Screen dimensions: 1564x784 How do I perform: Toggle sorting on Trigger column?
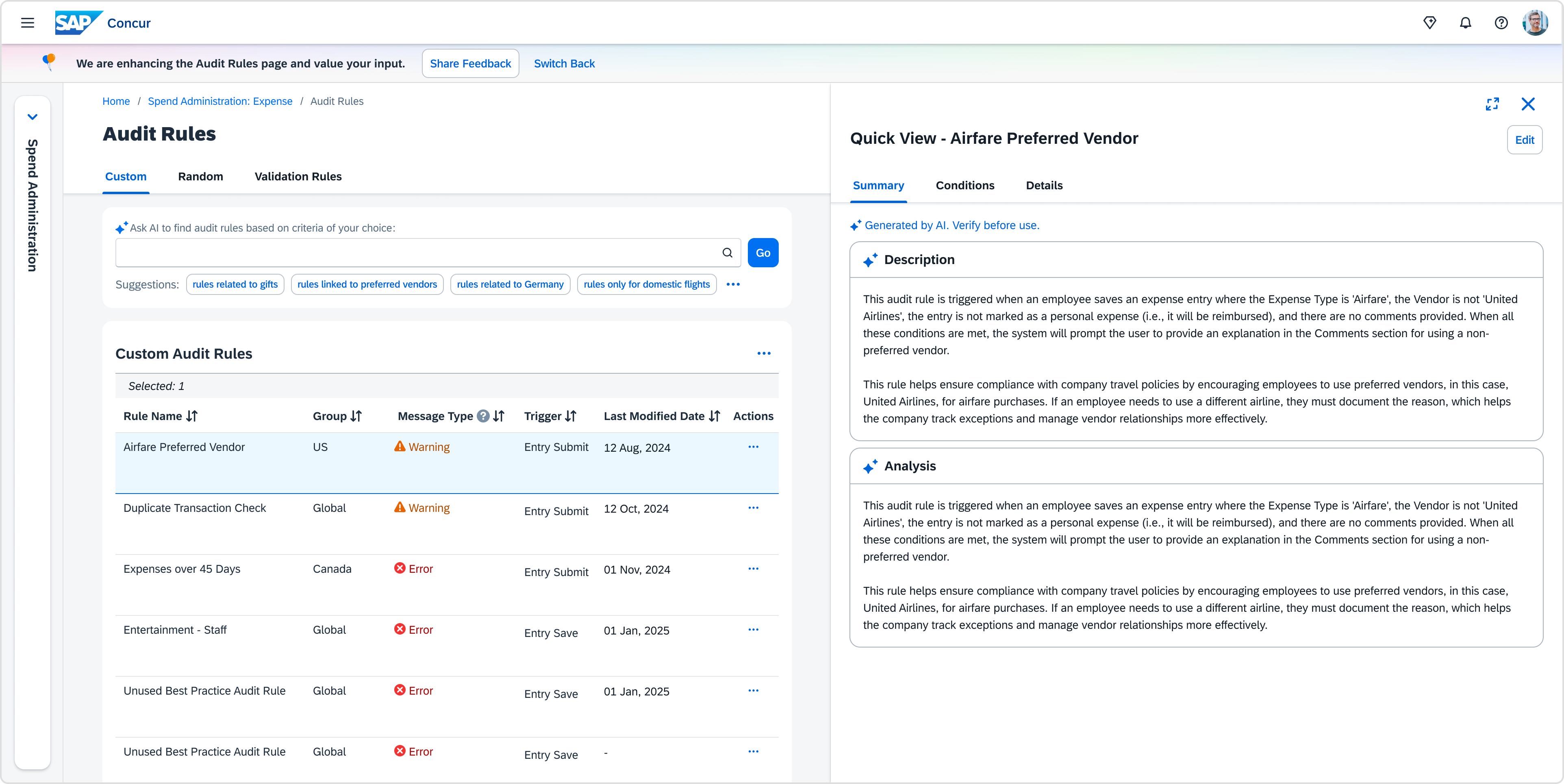tap(571, 416)
